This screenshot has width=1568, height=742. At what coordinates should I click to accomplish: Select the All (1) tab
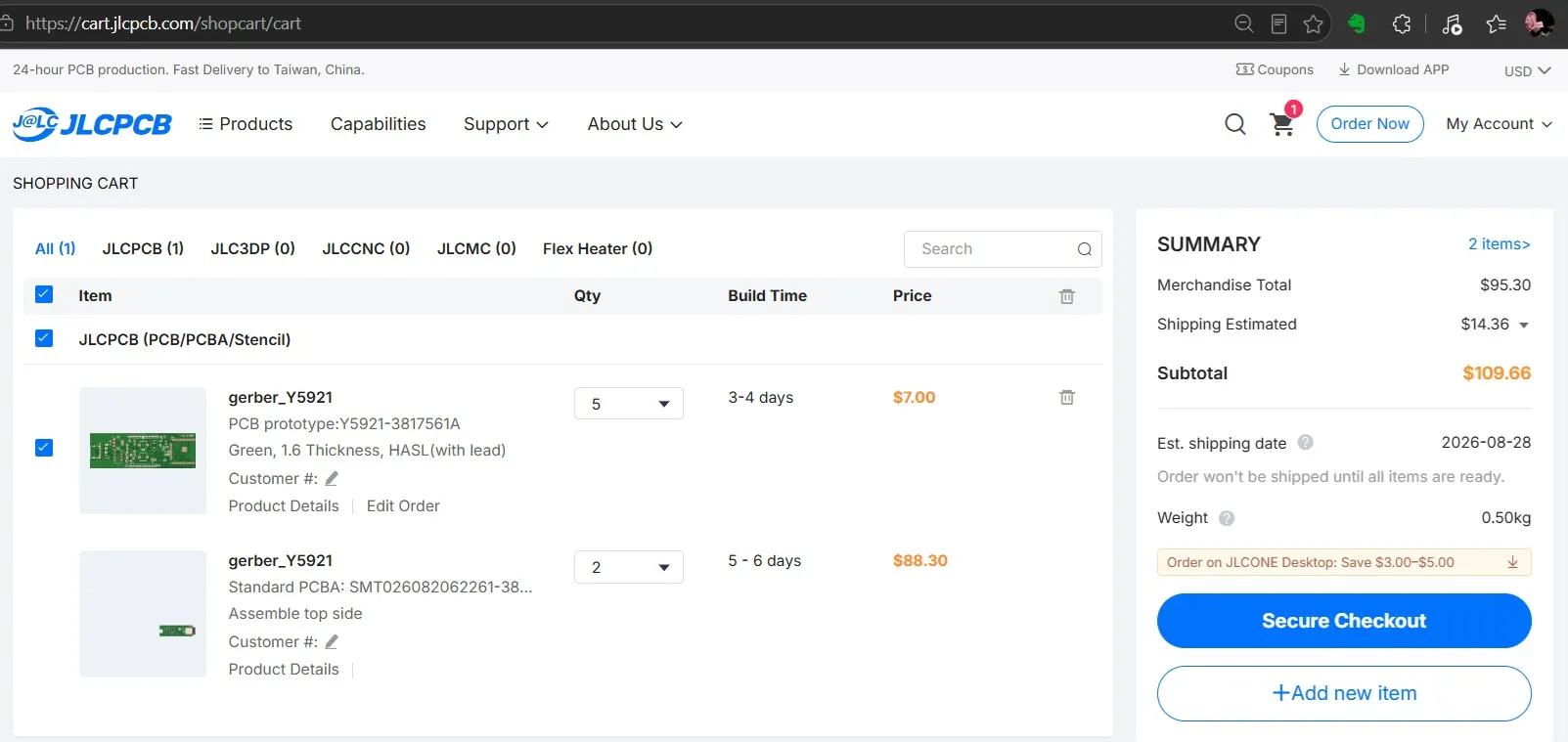(x=56, y=248)
